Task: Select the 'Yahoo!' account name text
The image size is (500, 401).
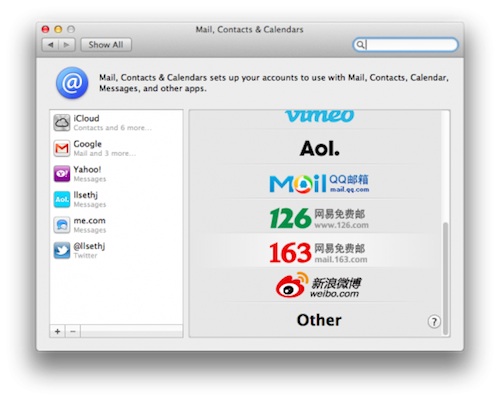Action: 87,169
